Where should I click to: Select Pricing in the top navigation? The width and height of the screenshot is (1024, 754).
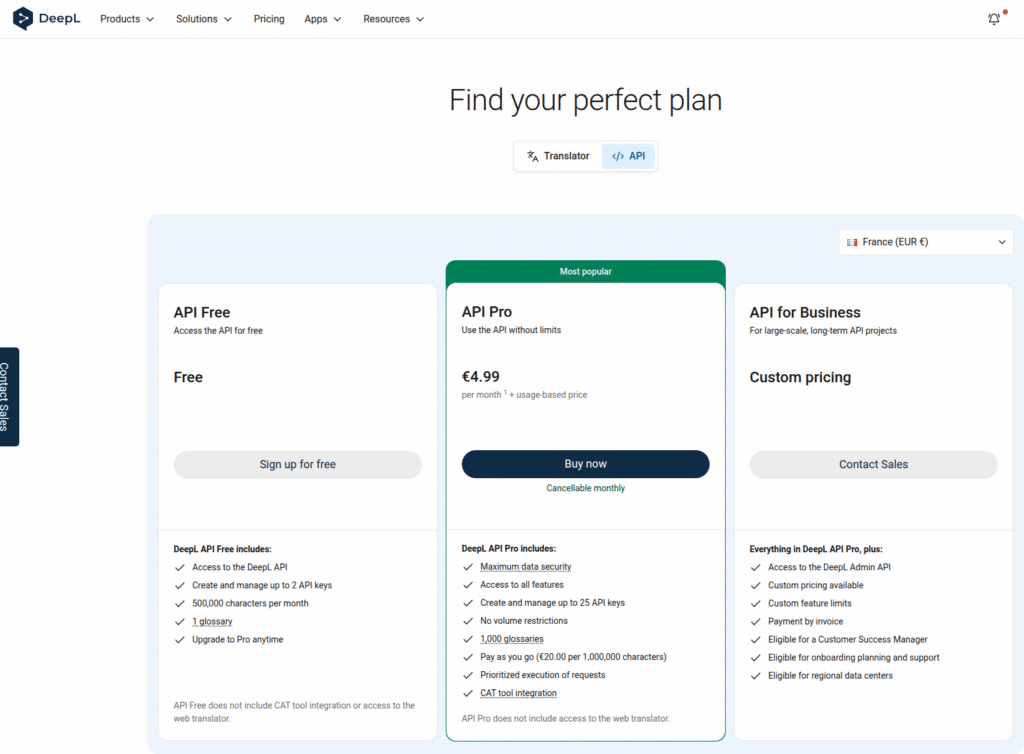(268, 18)
